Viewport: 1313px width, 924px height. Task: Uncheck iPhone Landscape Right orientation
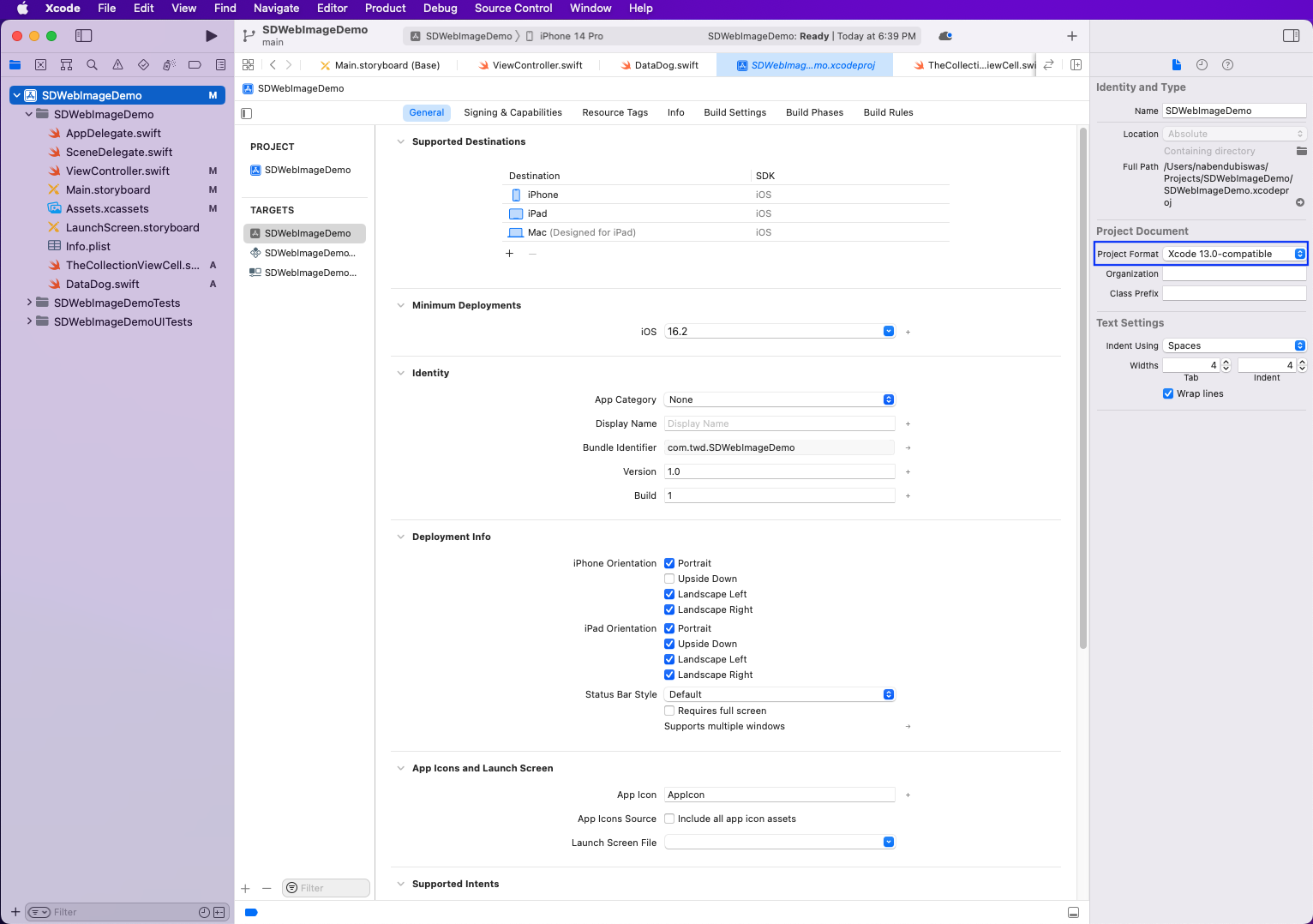click(x=669, y=609)
